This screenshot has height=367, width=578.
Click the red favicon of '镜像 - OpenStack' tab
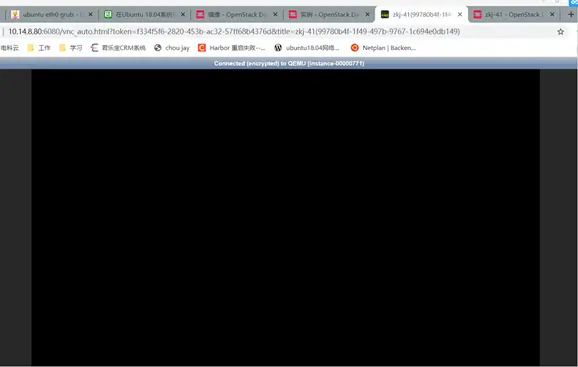(200, 14)
